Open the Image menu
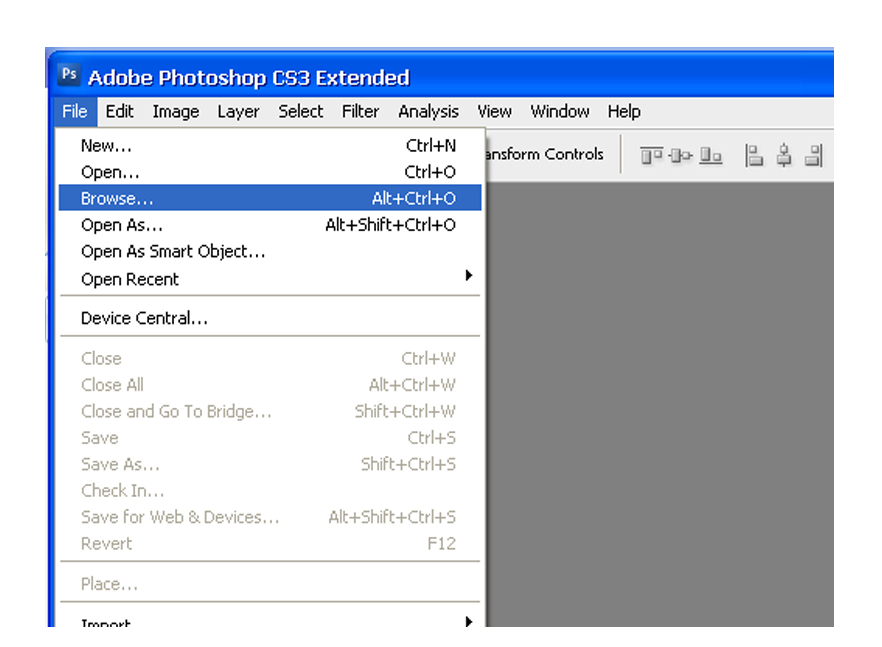Image resolution: width=882 pixels, height=647 pixels. (176, 111)
